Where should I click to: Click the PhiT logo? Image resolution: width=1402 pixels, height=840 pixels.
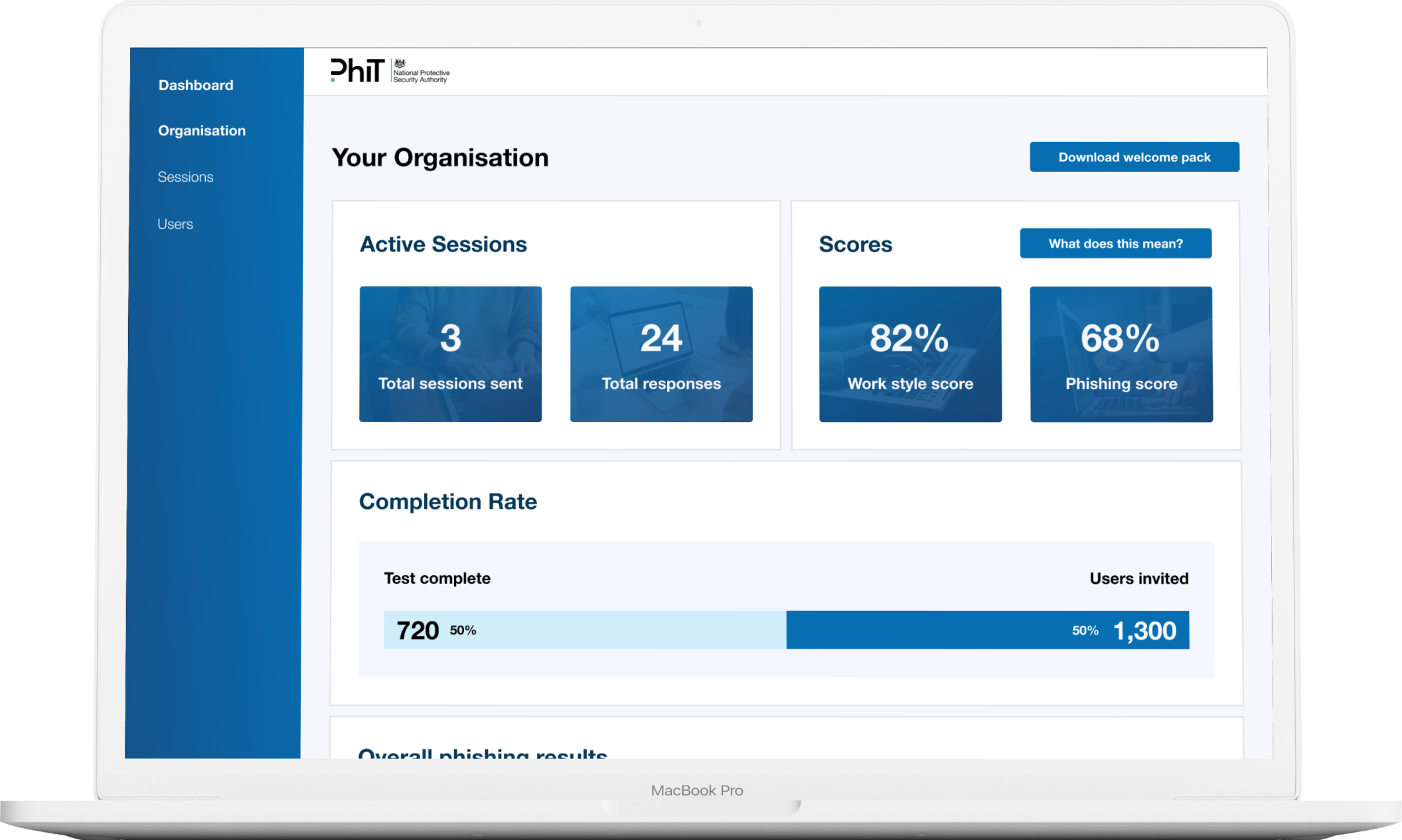click(356, 72)
